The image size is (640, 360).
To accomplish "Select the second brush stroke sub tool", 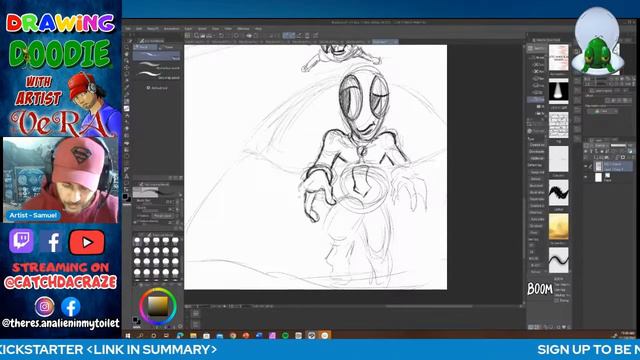I will (x=157, y=65).
